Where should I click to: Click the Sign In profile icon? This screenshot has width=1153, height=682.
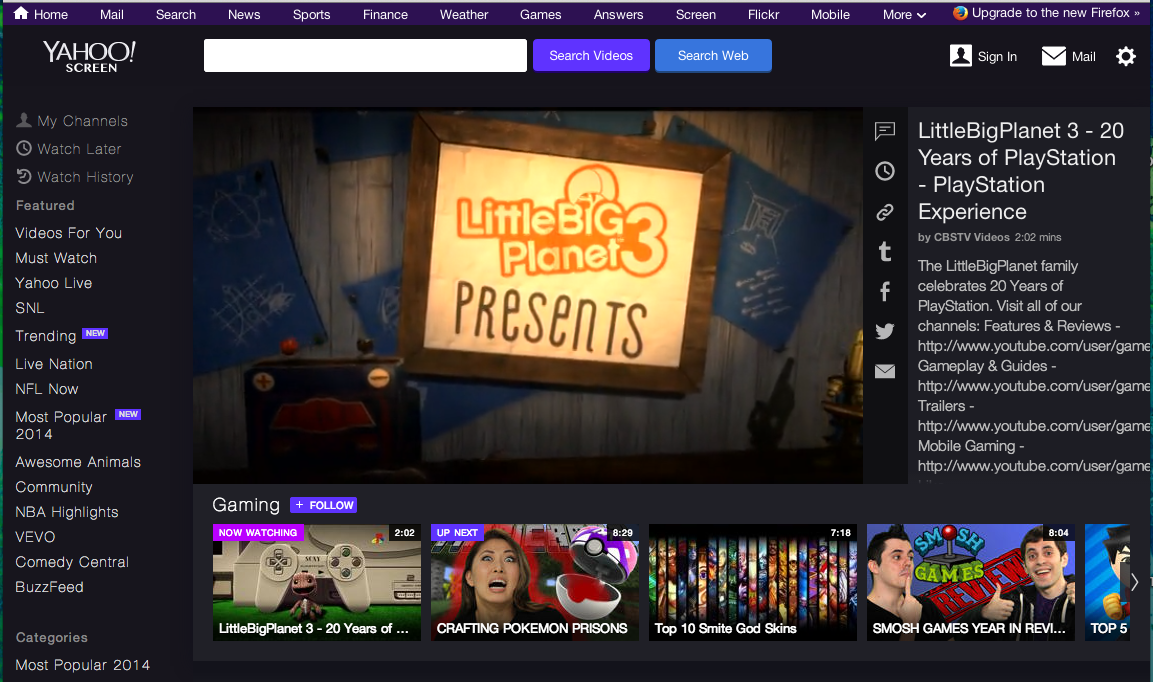coord(960,56)
